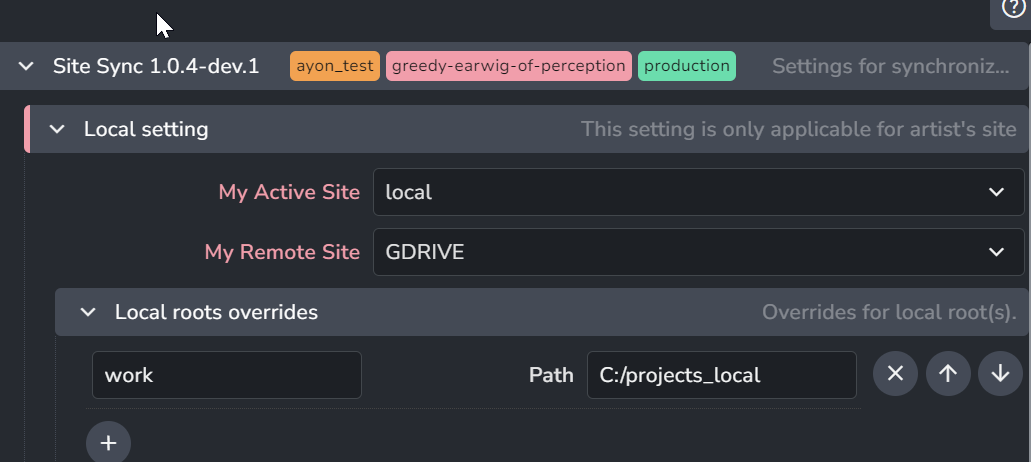1031x462 pixels.
Task: Remove the work root override entry
Action: coord(895,374)
